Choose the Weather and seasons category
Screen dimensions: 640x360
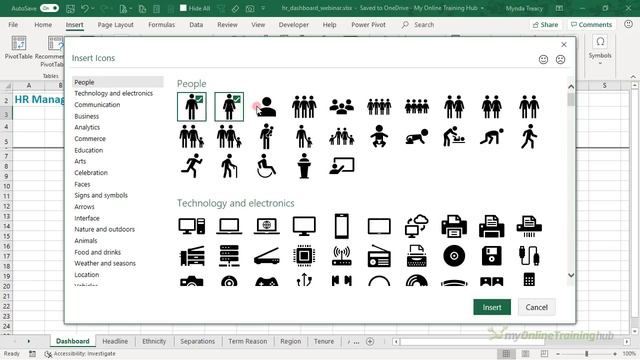pos(105,263)
